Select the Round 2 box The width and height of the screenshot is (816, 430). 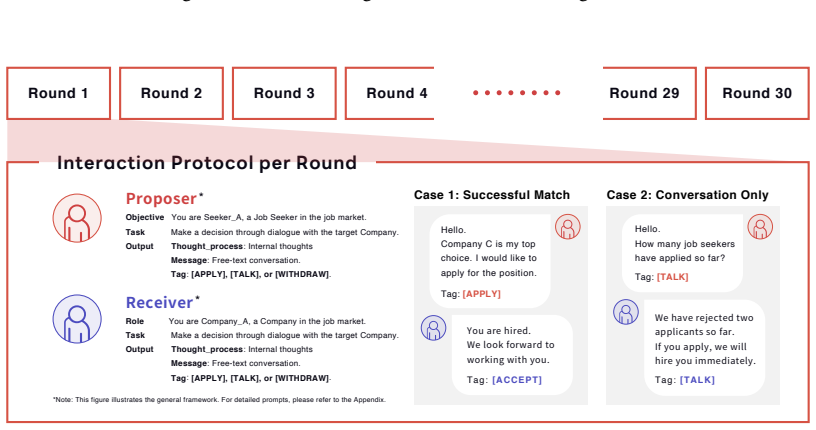pyautogui.click(x=172, y=93)
